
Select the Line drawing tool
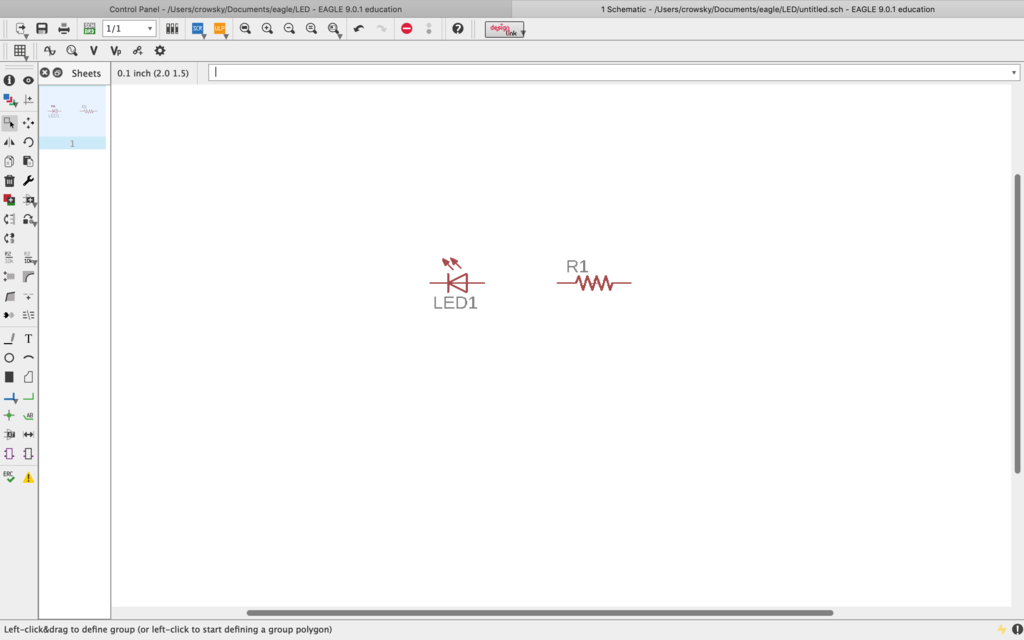click(9, 338)
